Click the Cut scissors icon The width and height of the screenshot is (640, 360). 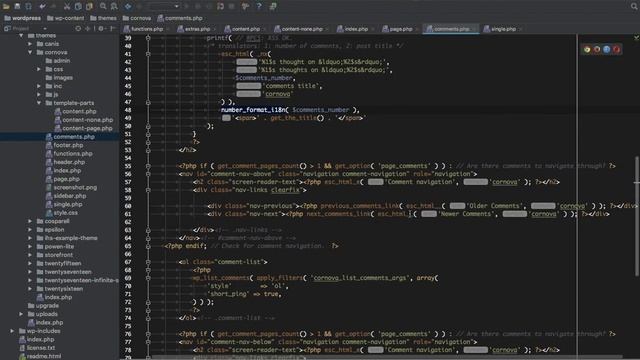click(67, 6)
